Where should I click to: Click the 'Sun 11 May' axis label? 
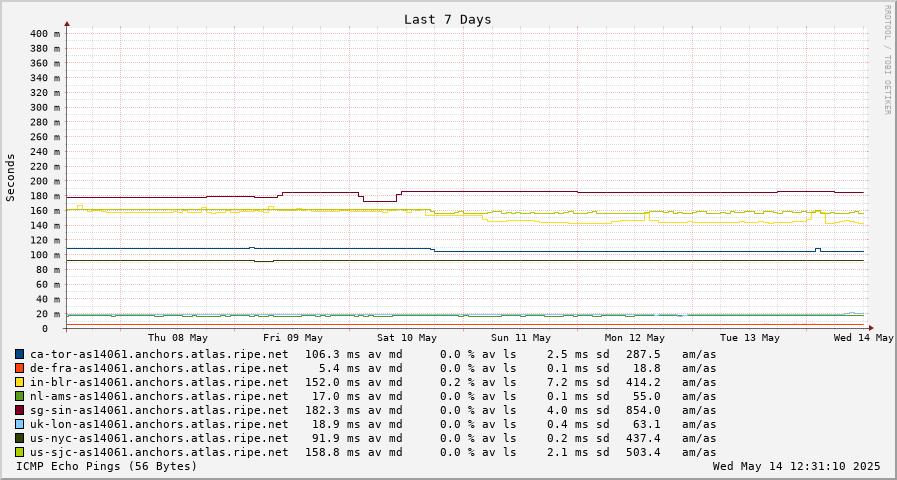521,338
